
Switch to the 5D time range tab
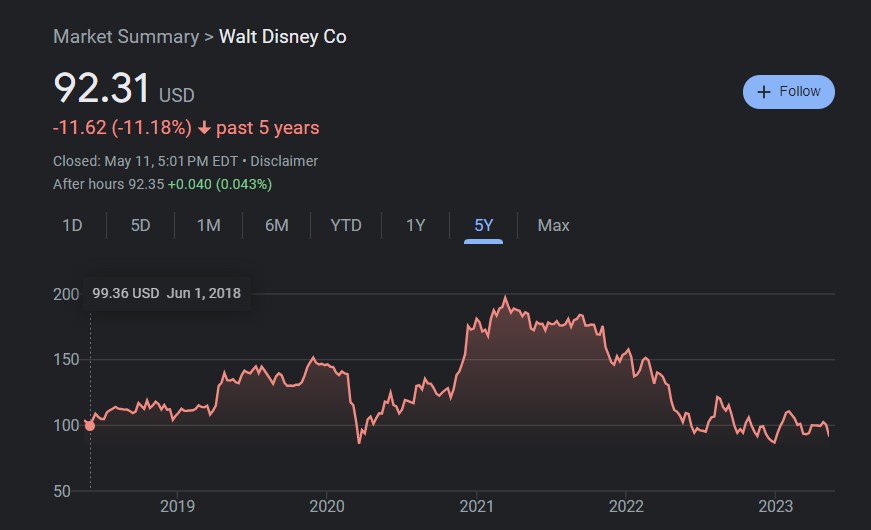tap(140, 225)
